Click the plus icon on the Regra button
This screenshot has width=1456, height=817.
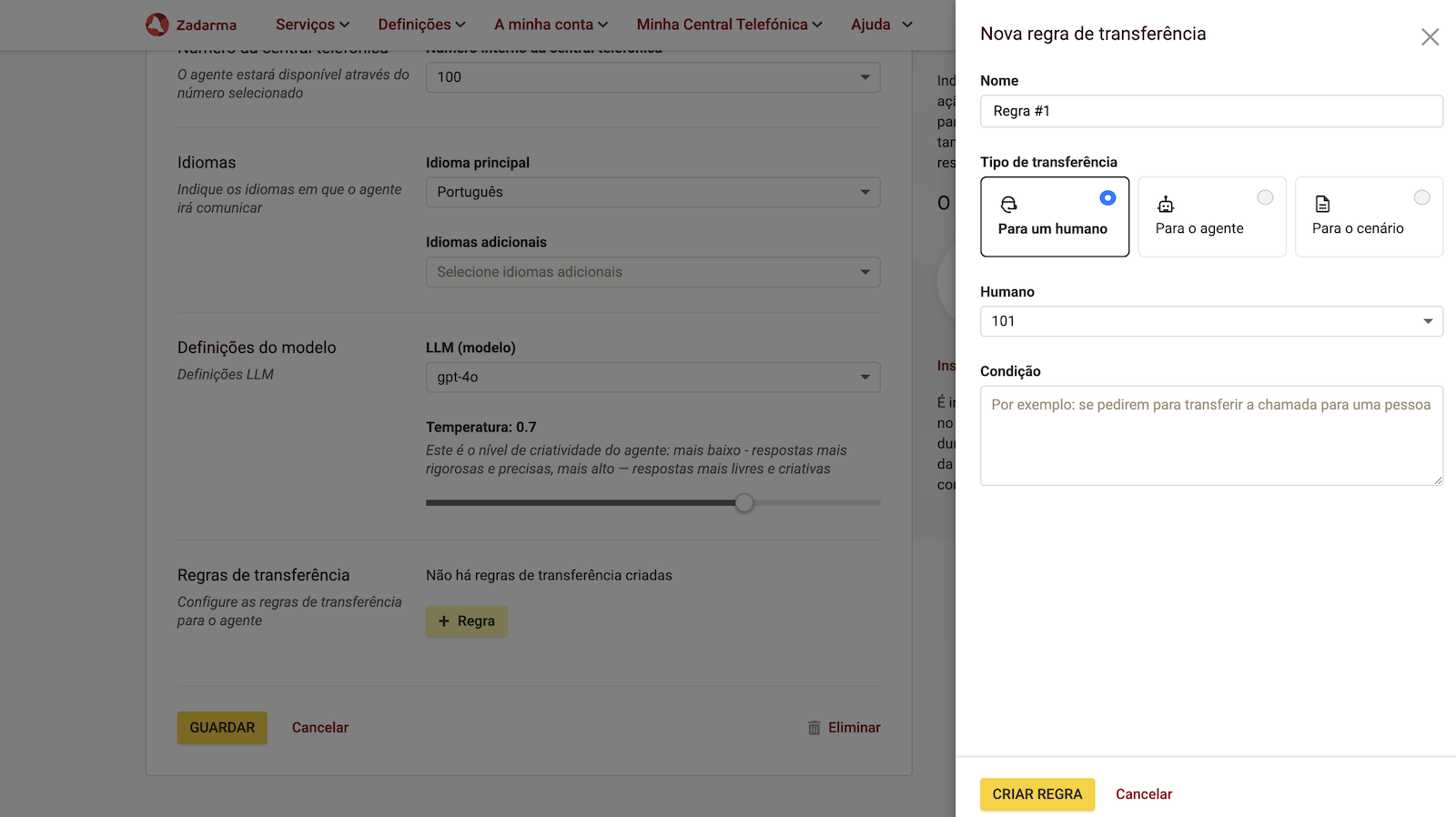click(444, 621)
